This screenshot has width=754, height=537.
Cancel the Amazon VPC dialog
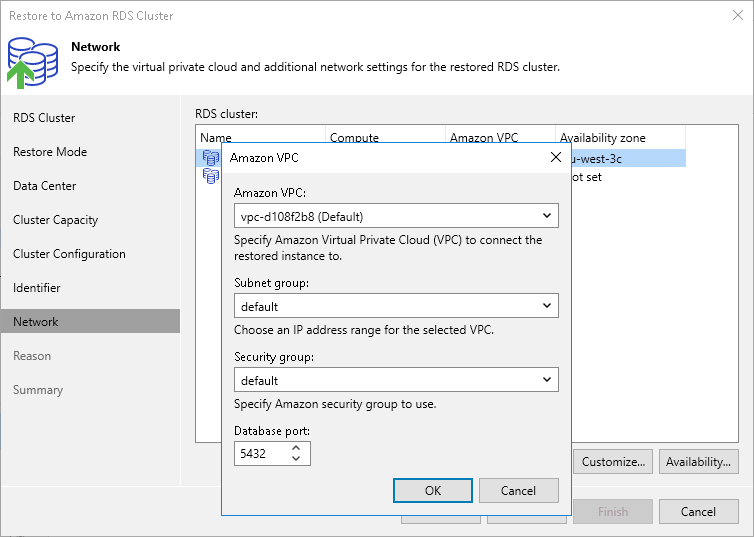[518, 491]
